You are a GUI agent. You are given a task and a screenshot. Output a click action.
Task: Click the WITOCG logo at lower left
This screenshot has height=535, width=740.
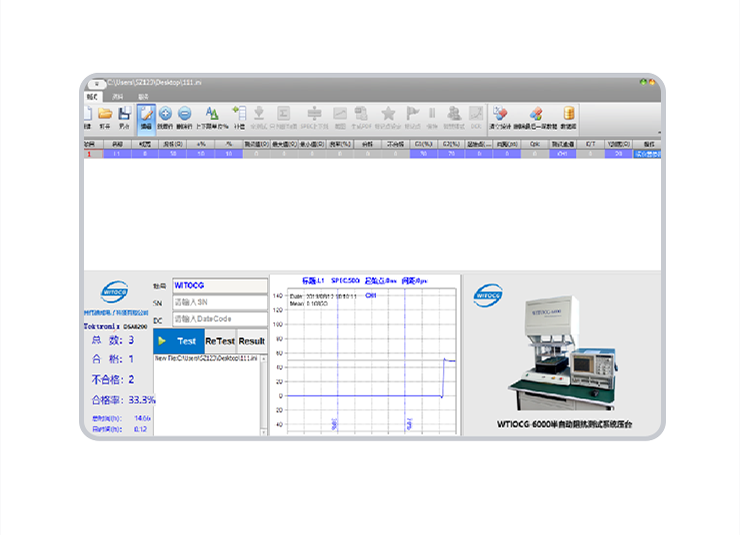(114, 292)
